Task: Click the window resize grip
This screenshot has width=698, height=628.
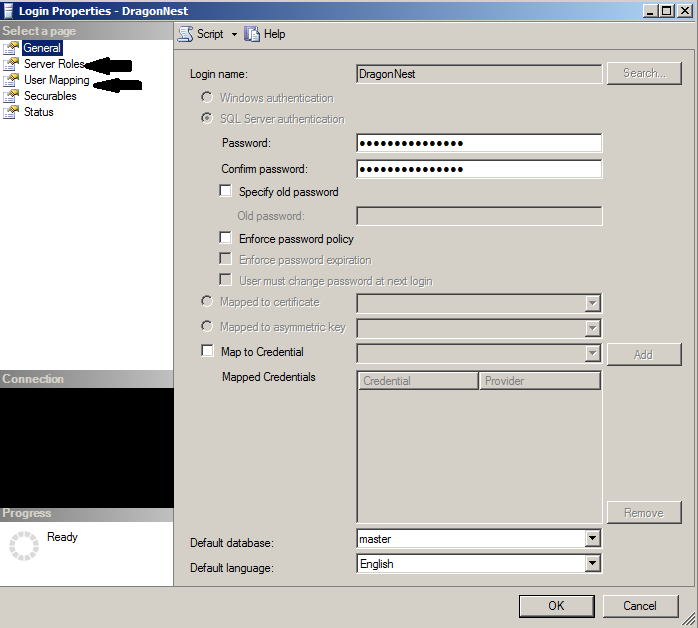Action: pyautogui.click(x=689, y=619)
